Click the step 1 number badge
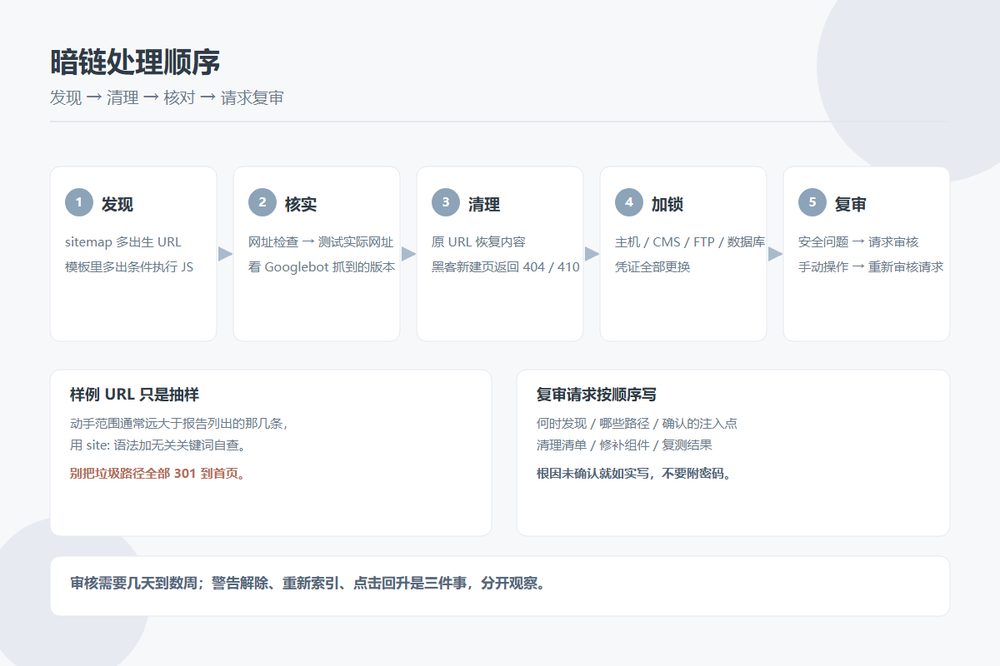1000x666 pixels. pyautogui.click(x=79, y=202)
